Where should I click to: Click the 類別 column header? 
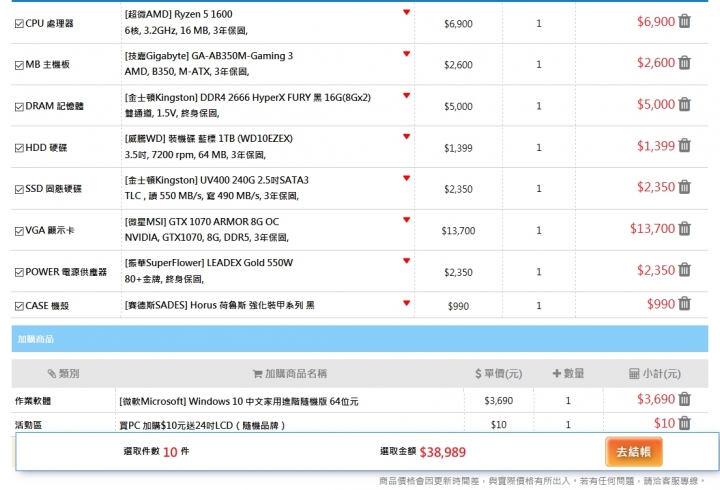63,373
